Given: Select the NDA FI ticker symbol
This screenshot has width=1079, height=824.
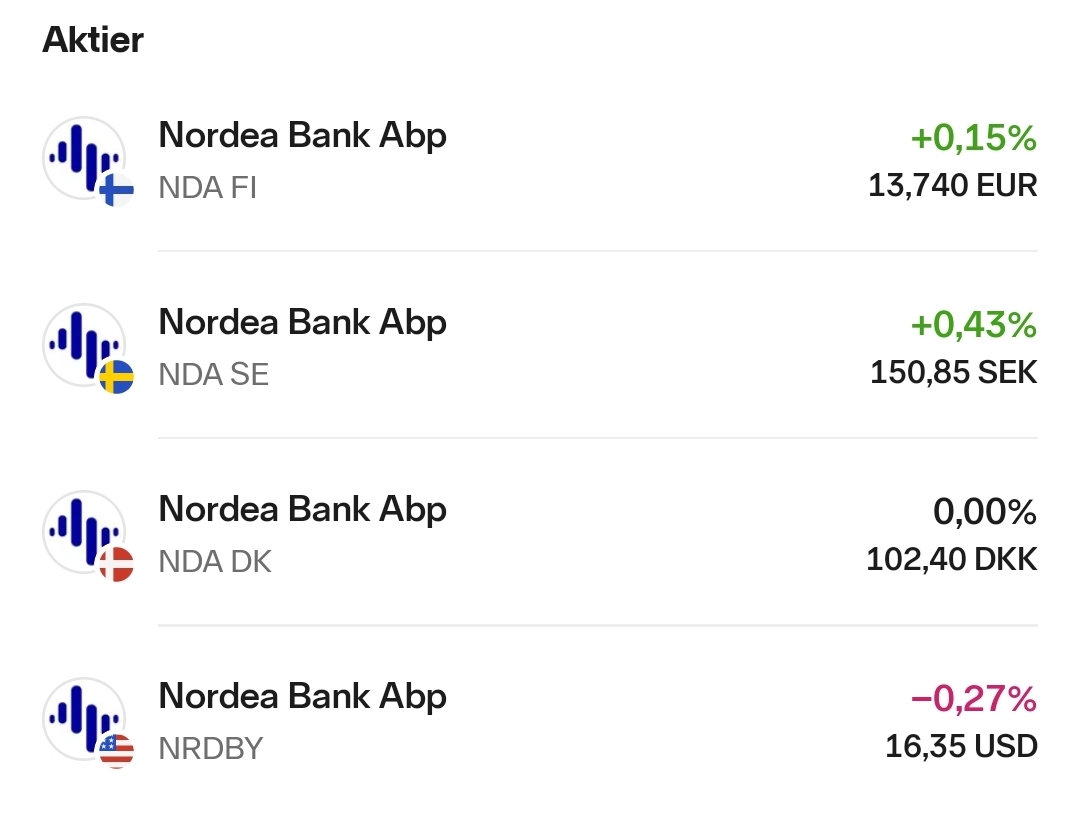Looking at the screenshot, I should pyautogui.click(x=207, y=187).
